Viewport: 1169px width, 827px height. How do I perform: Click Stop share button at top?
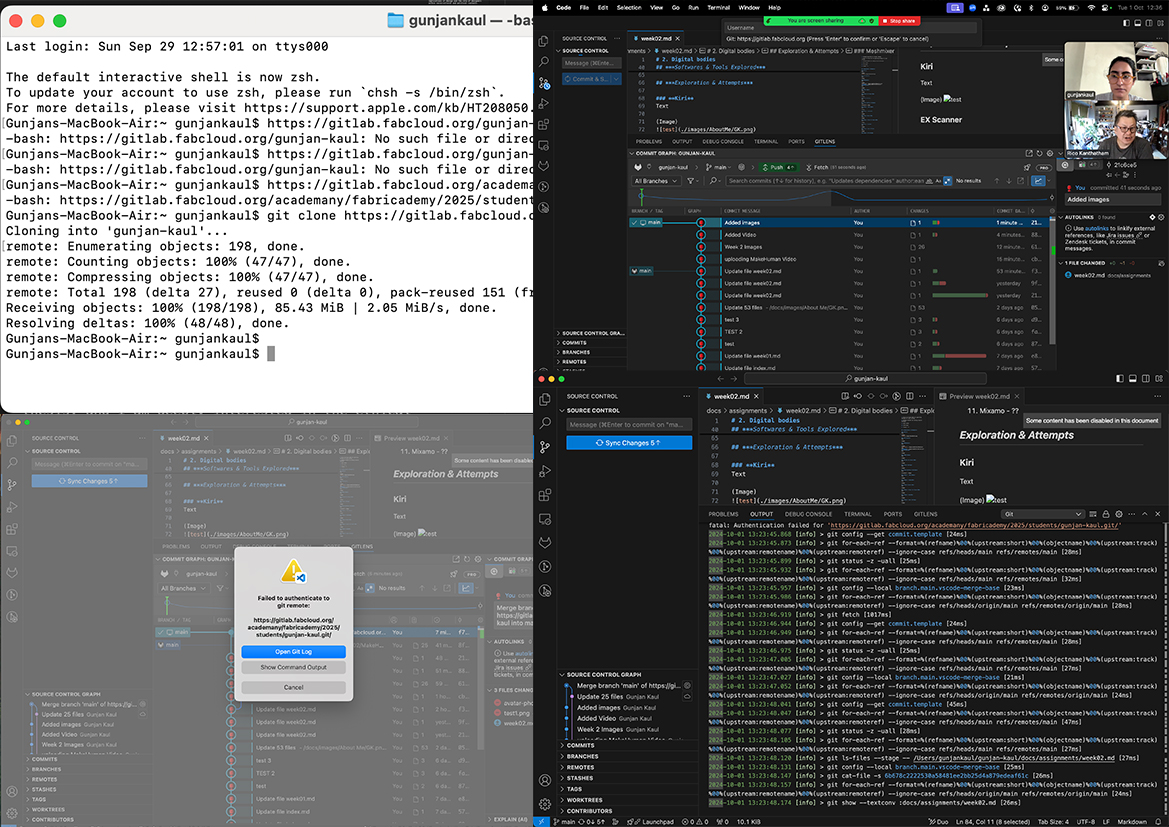[x=899, y=21]
